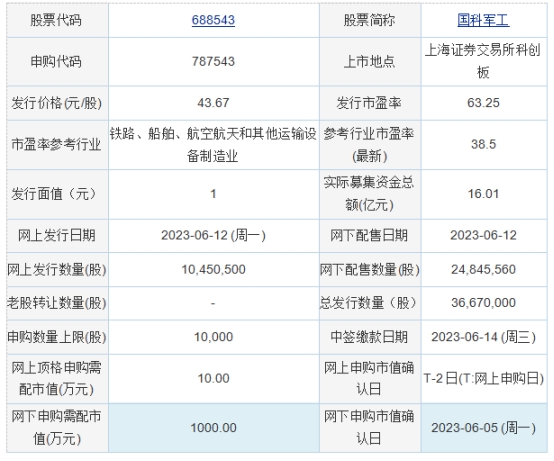Viewport: 554px width, 461px height.
Task: Click the subscription limit value 10,000
Action: [213, 337]
